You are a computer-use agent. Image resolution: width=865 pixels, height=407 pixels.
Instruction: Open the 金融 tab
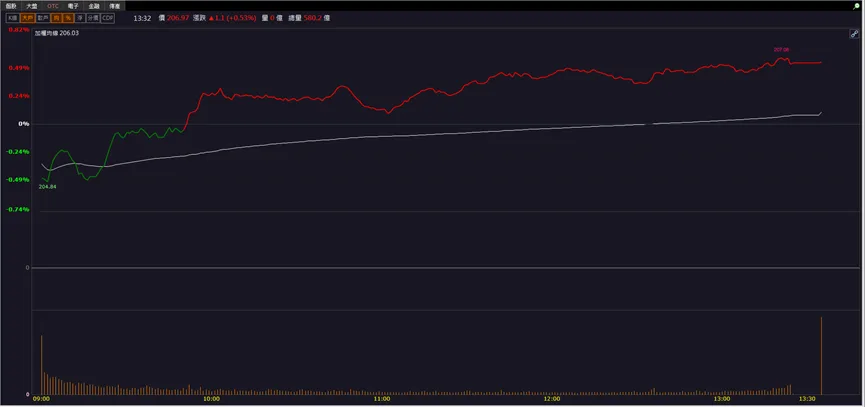(94, 6)
